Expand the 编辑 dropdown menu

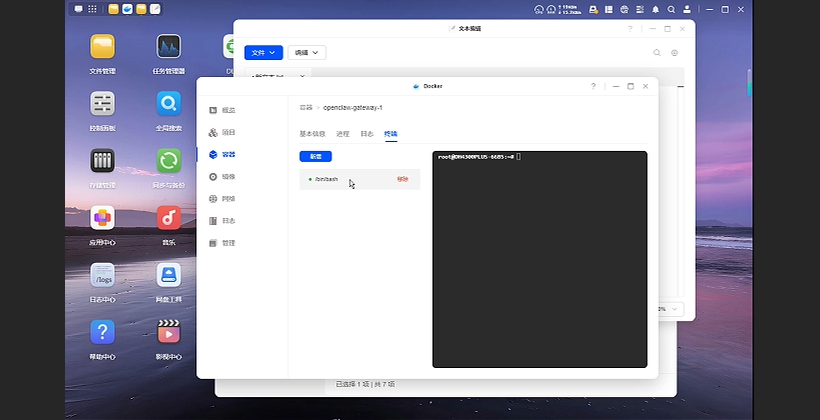pyautogui.click(x=306, y=52)
